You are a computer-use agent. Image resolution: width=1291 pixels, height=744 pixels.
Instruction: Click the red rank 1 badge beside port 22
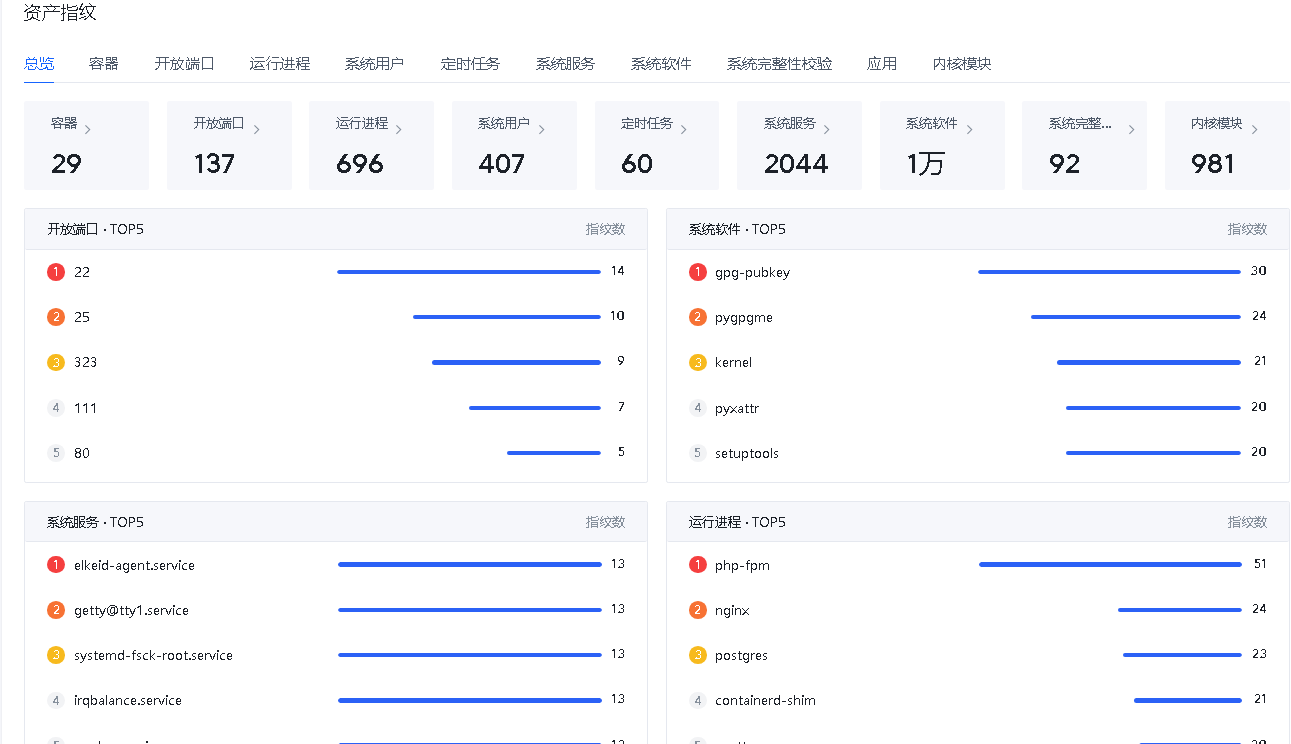click(x=56, y=272)
